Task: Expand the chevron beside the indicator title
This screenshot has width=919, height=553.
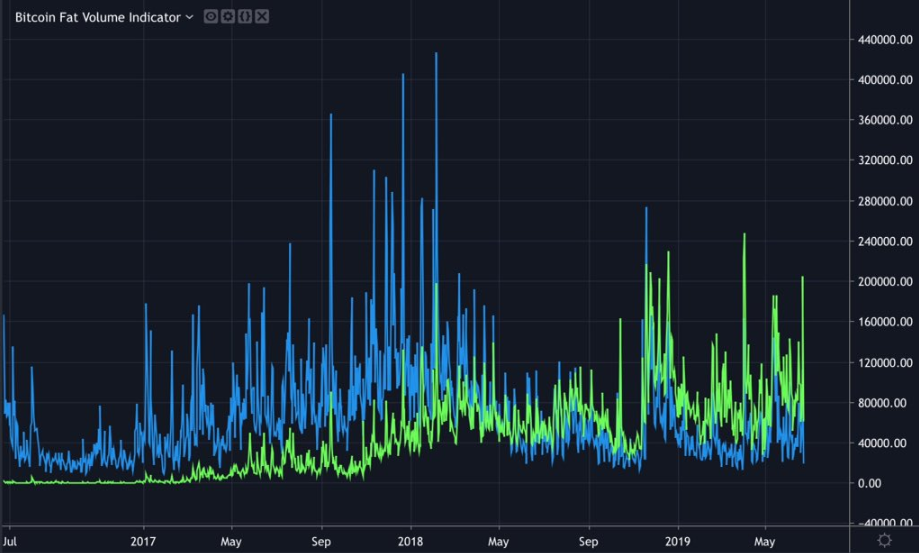Action: tap(190, 17)
